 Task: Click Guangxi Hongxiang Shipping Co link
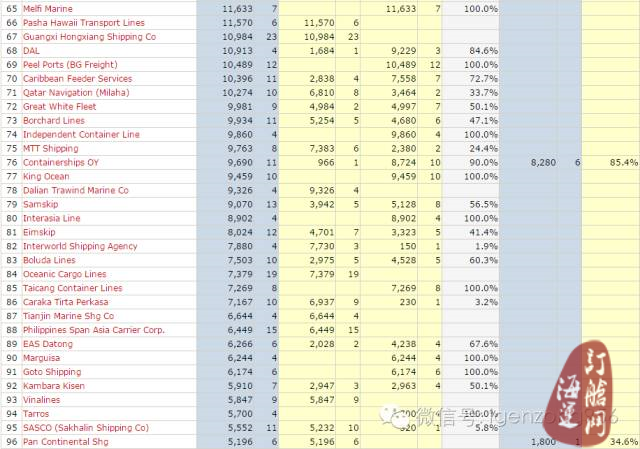89,36
